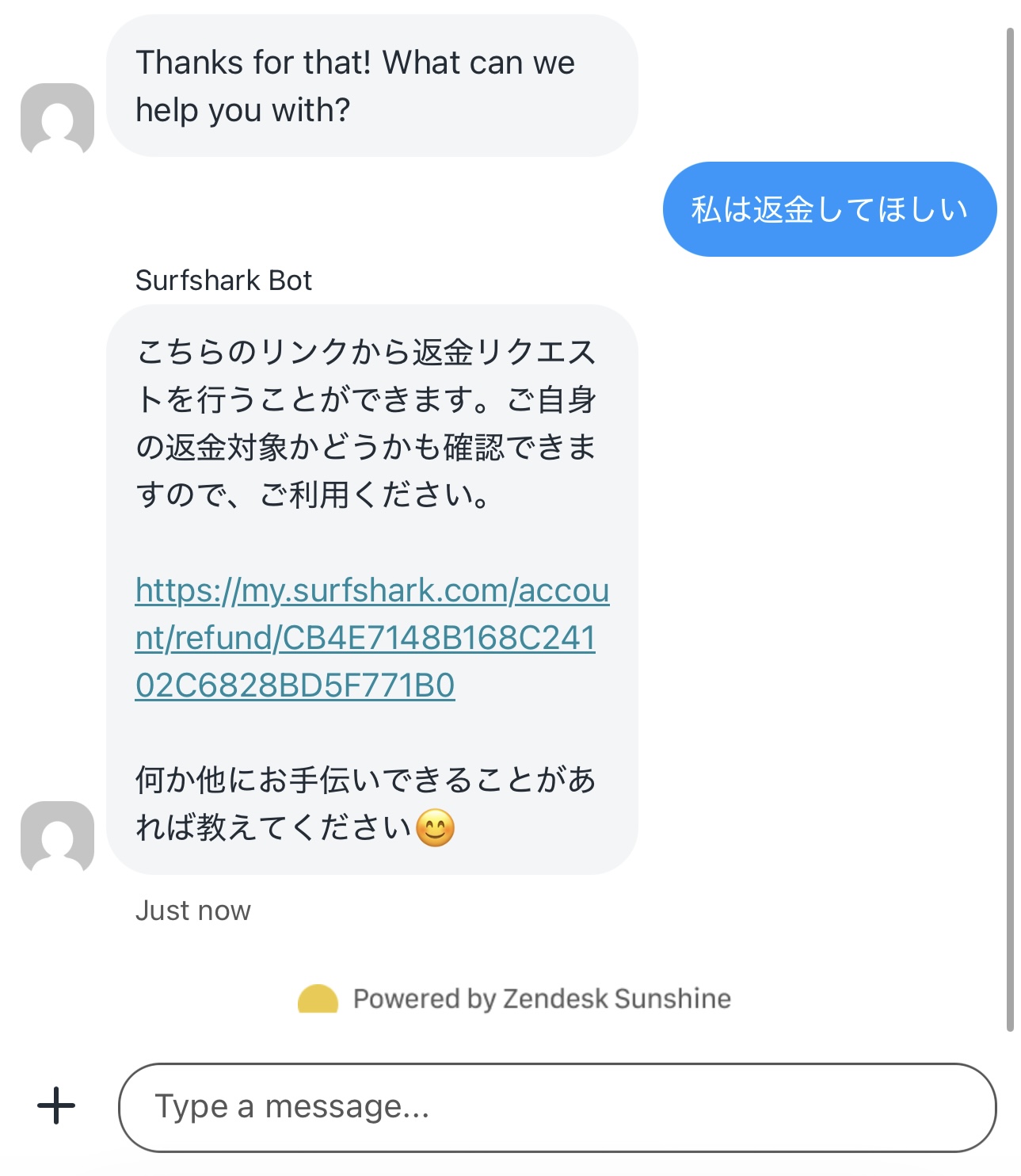Click avatar beside the Japanese bot reply

tap(57, 837)
